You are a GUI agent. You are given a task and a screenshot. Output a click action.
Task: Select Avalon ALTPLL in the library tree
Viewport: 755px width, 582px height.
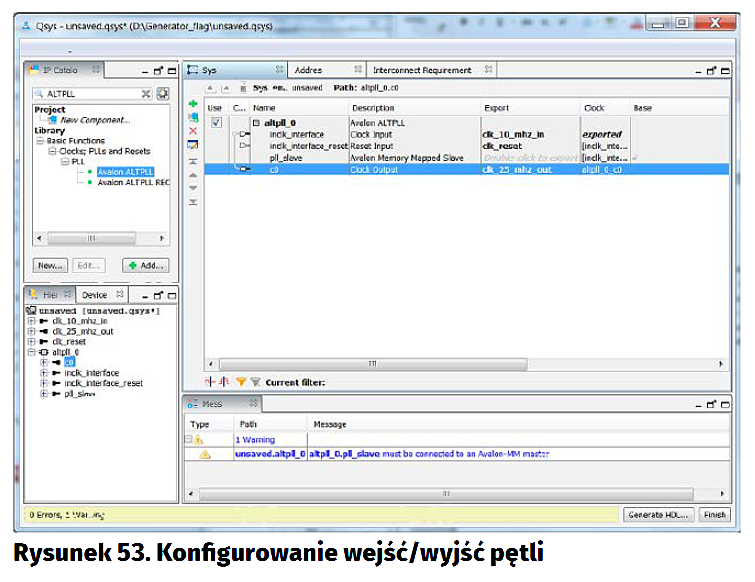coord(125,172)
